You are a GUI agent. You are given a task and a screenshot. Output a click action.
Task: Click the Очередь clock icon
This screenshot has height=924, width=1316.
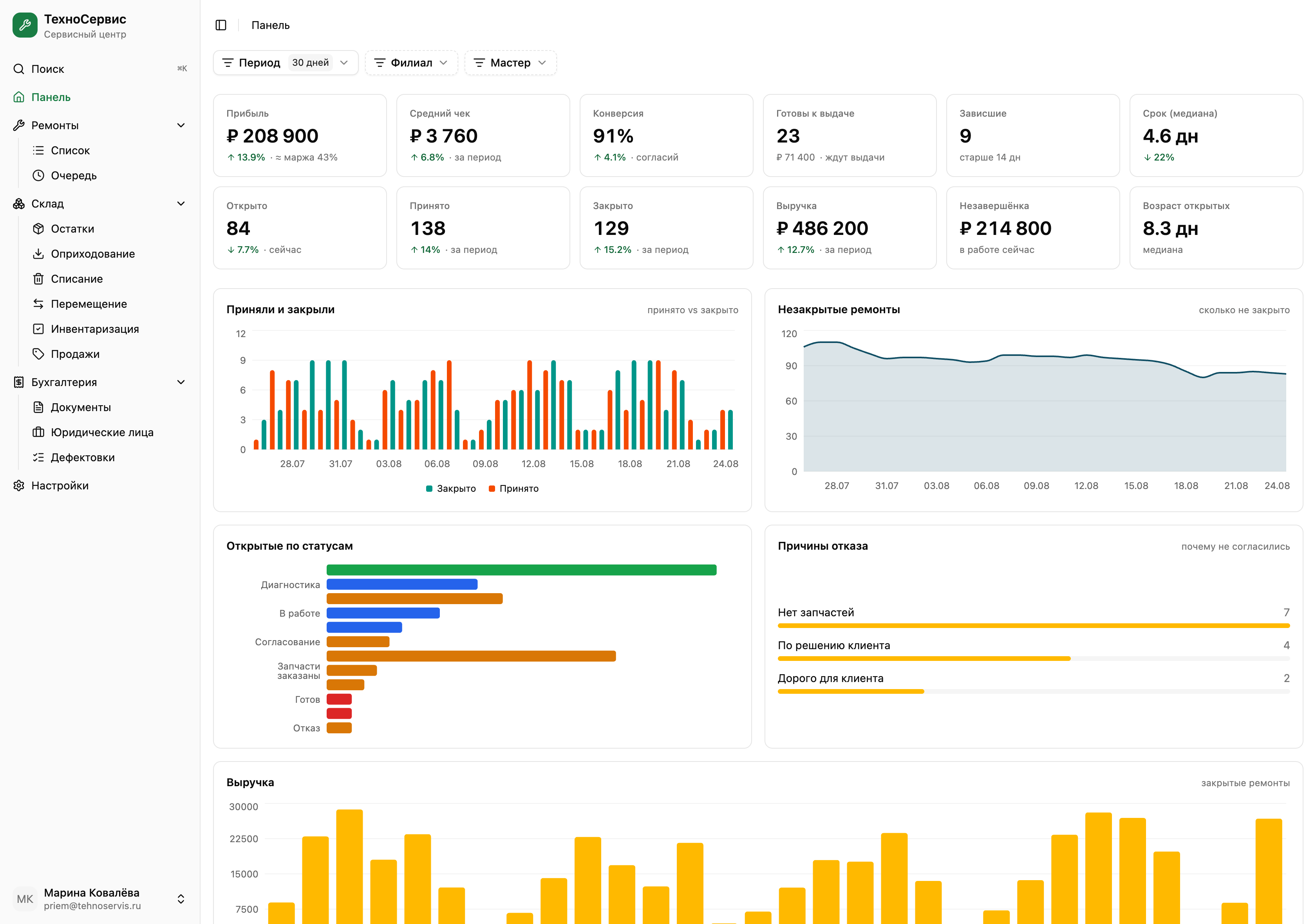pos(38,175)
